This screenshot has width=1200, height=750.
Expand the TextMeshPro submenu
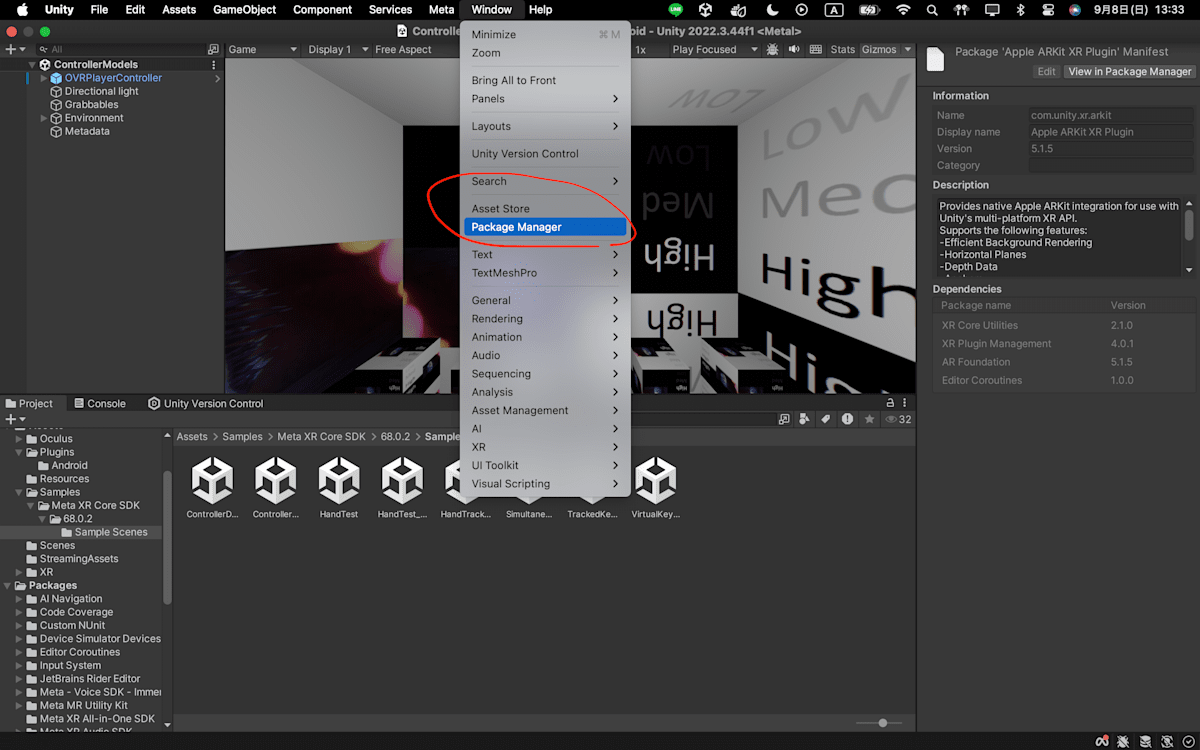click(x=545, y=273)
